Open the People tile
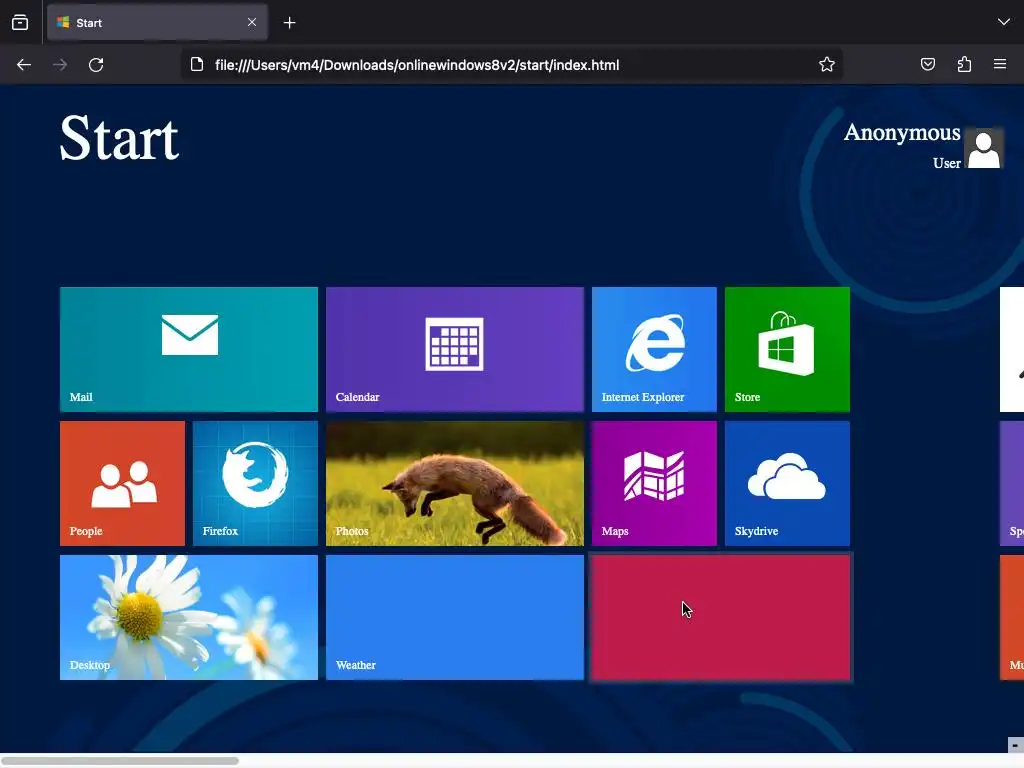1024x768 pixels. point(122,483)
